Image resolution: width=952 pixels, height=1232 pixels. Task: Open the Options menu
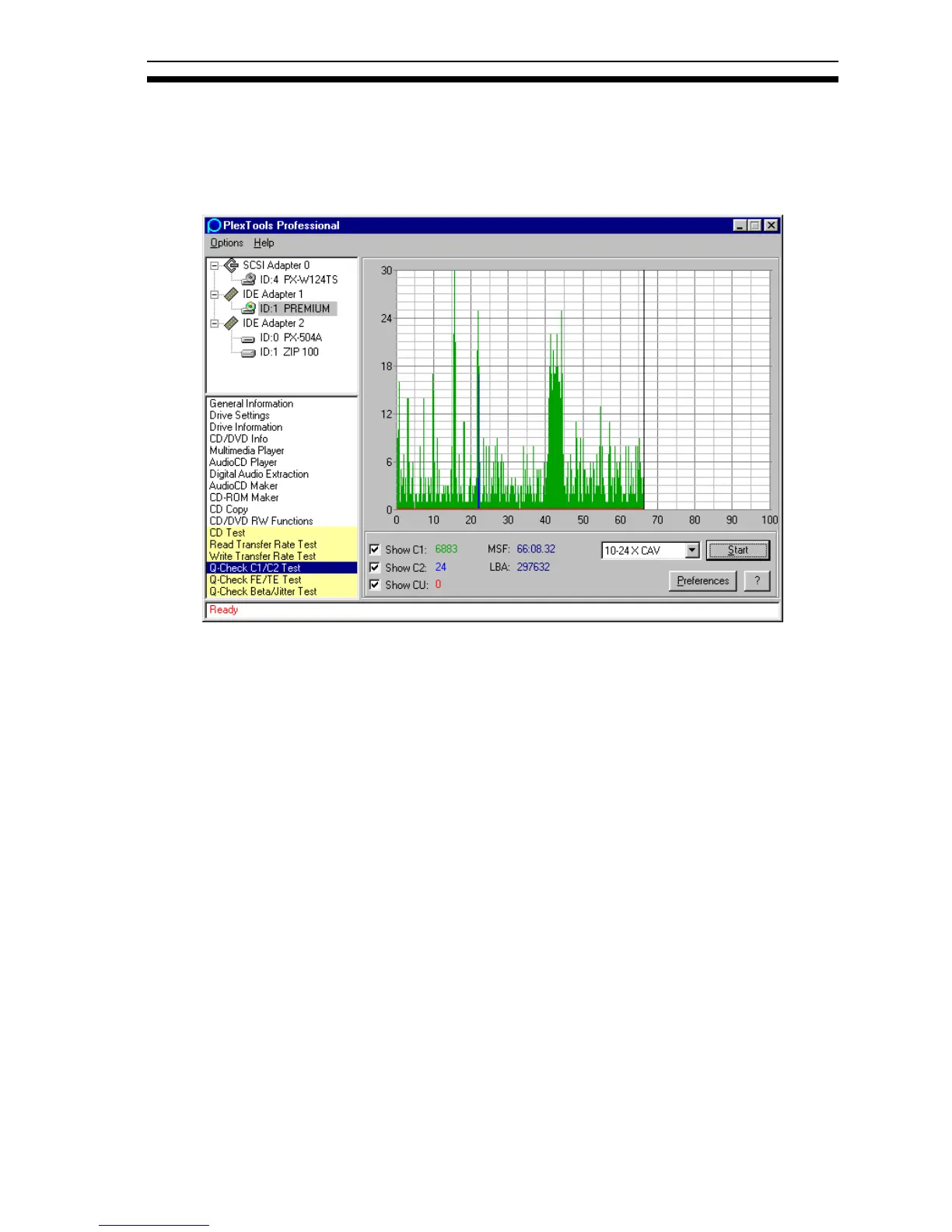pos(226,243)
